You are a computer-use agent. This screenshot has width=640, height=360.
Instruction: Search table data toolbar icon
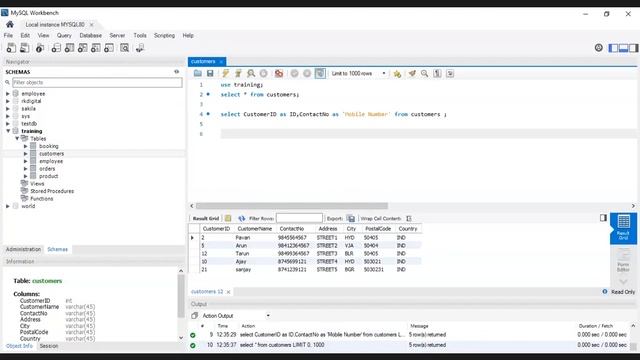tap(124, 48)
